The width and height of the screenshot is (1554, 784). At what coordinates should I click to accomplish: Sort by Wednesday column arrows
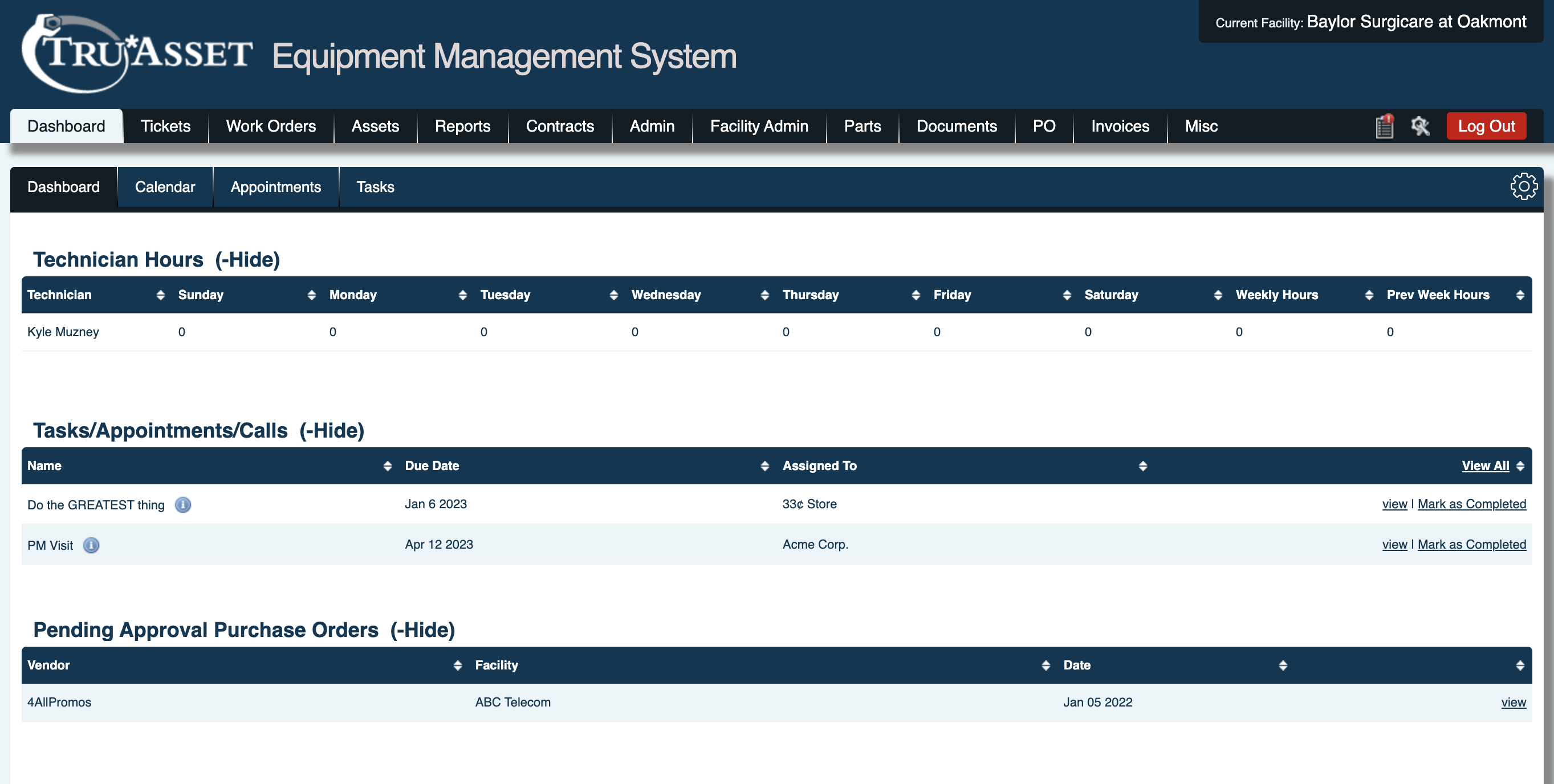[x=765, y=295]
